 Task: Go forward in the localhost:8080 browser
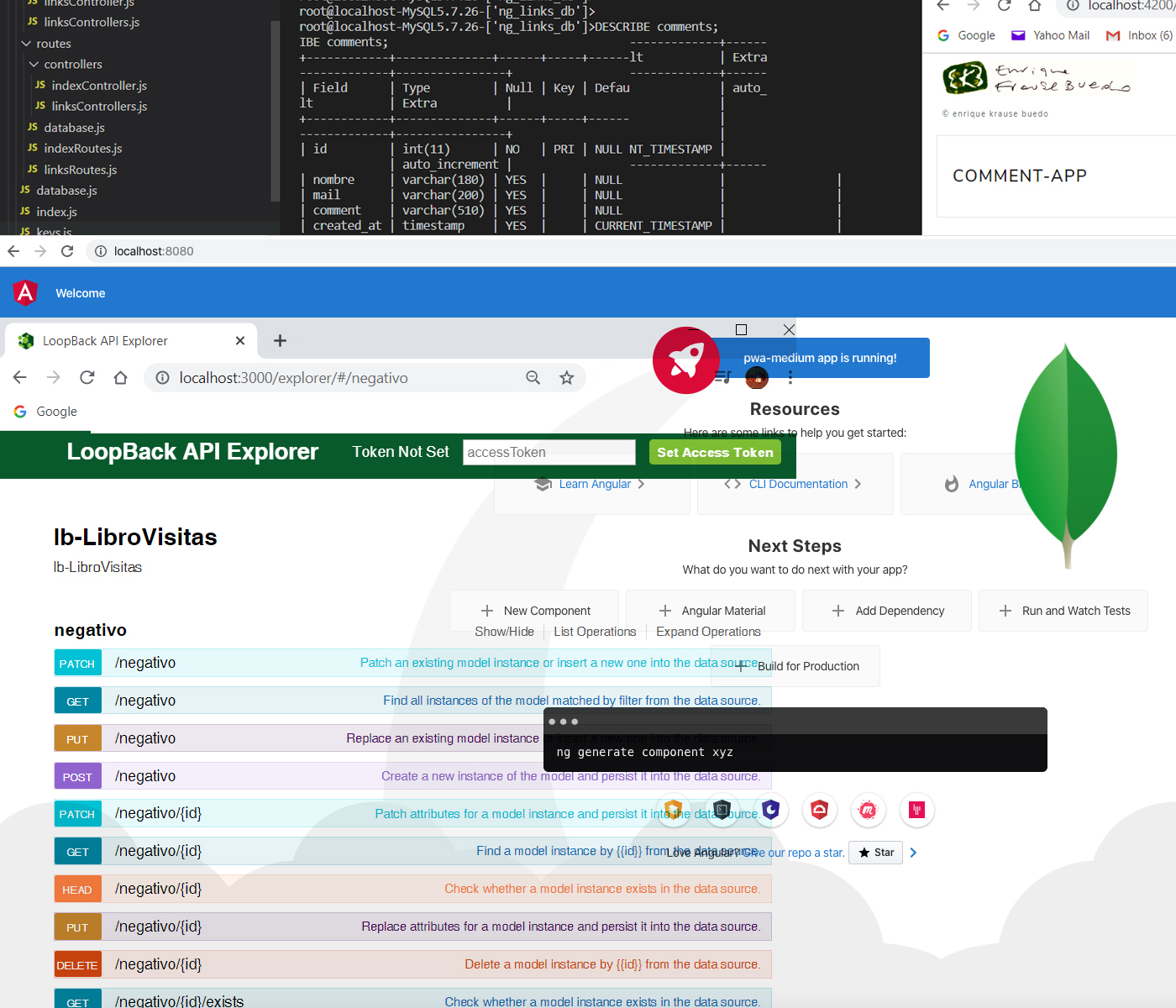click(40, 251)
